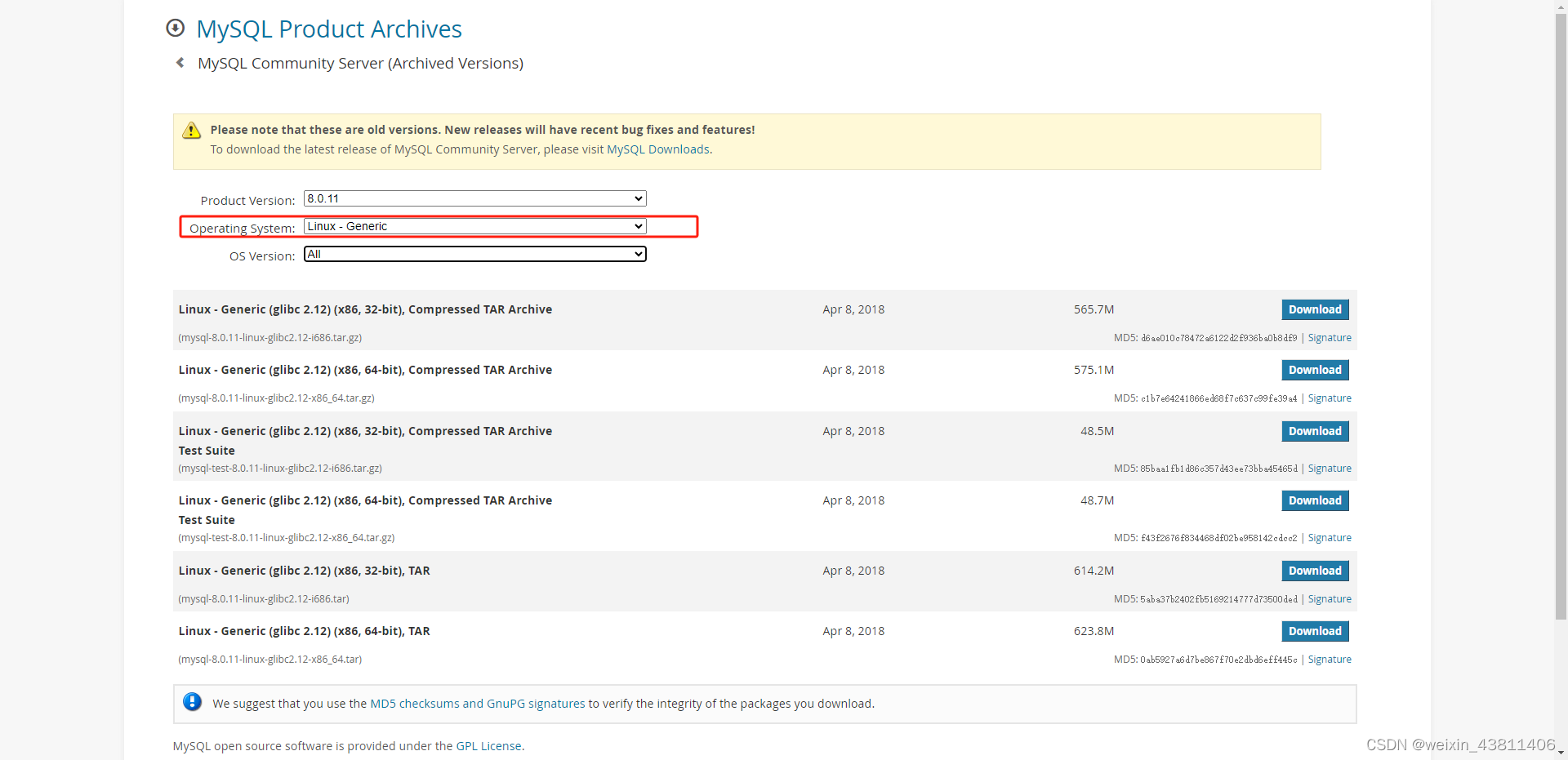Download the x86 64-bit Compressed TAR Archive
This screenshot has height=760, width=1568.
coord(1314,370)
